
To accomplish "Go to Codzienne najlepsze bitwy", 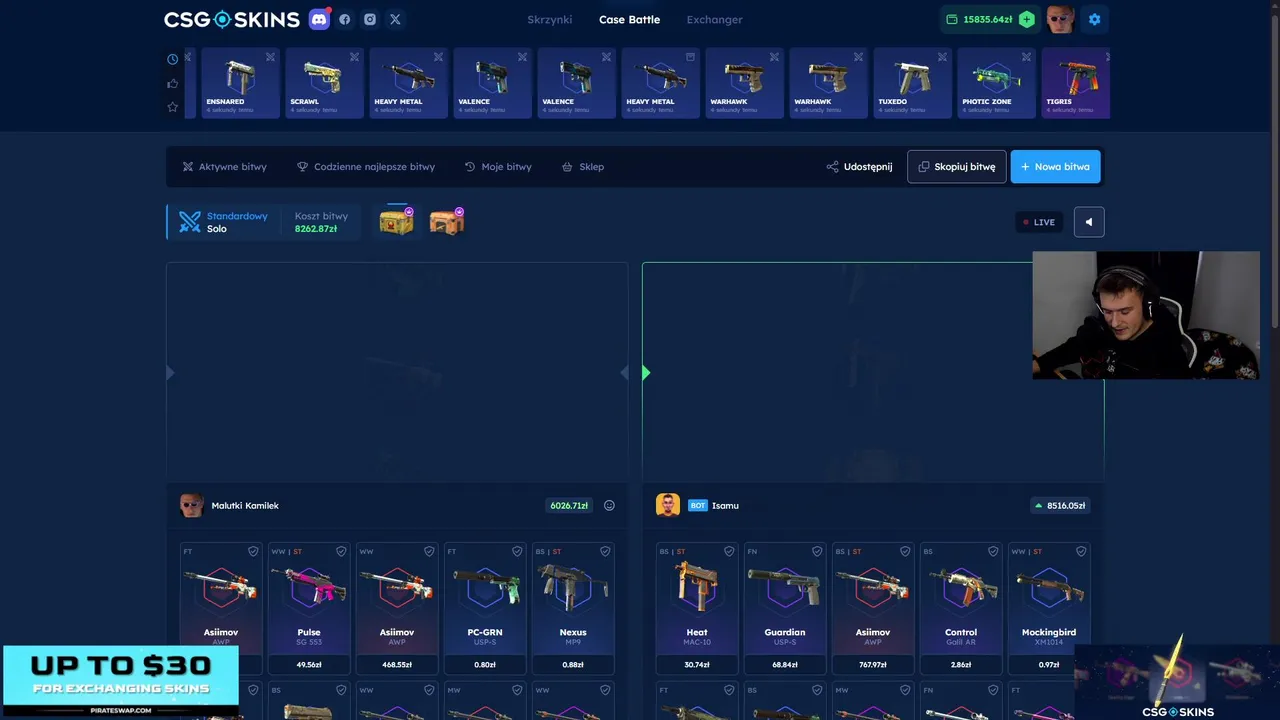I will click(x=366, y=166).
